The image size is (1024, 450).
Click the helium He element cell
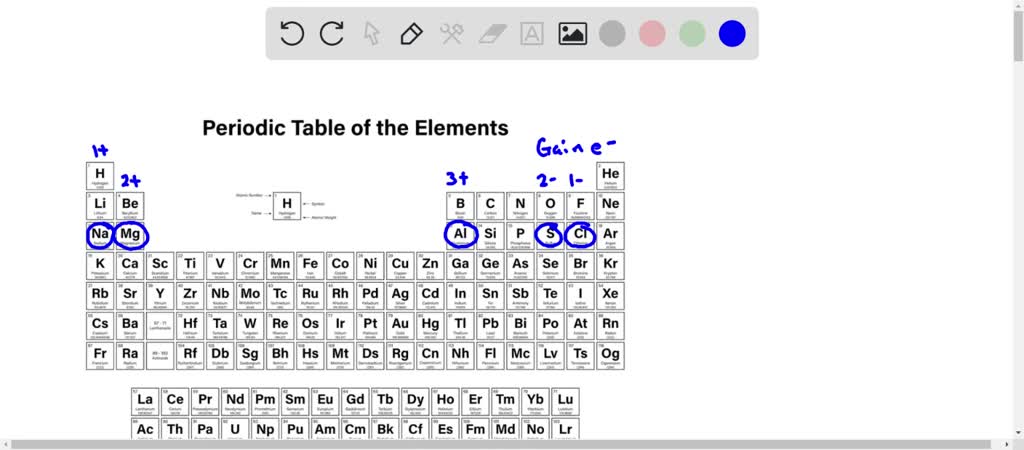pyautogui.click(x=610, y=176)
